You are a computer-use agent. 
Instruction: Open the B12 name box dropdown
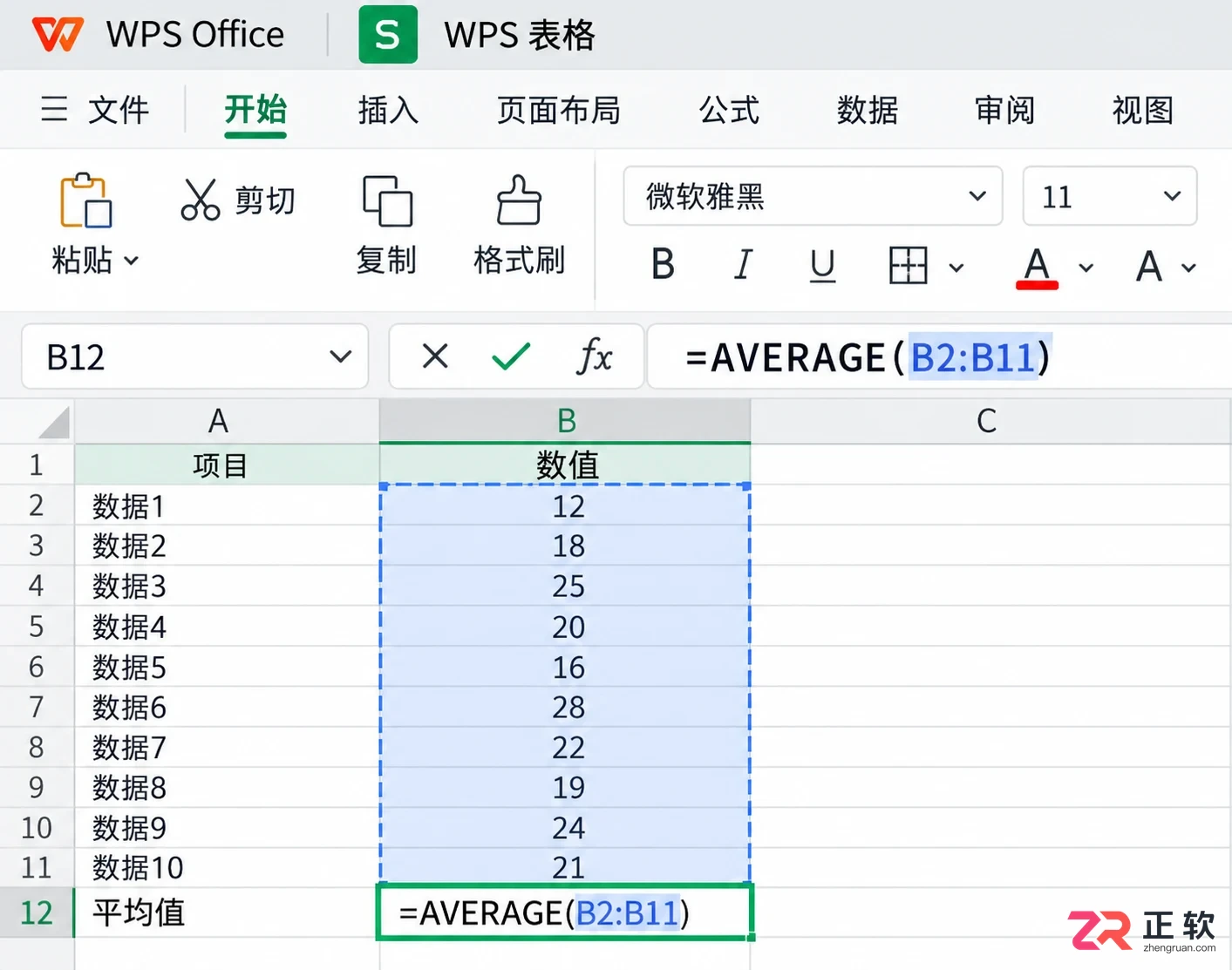point(340,356)
